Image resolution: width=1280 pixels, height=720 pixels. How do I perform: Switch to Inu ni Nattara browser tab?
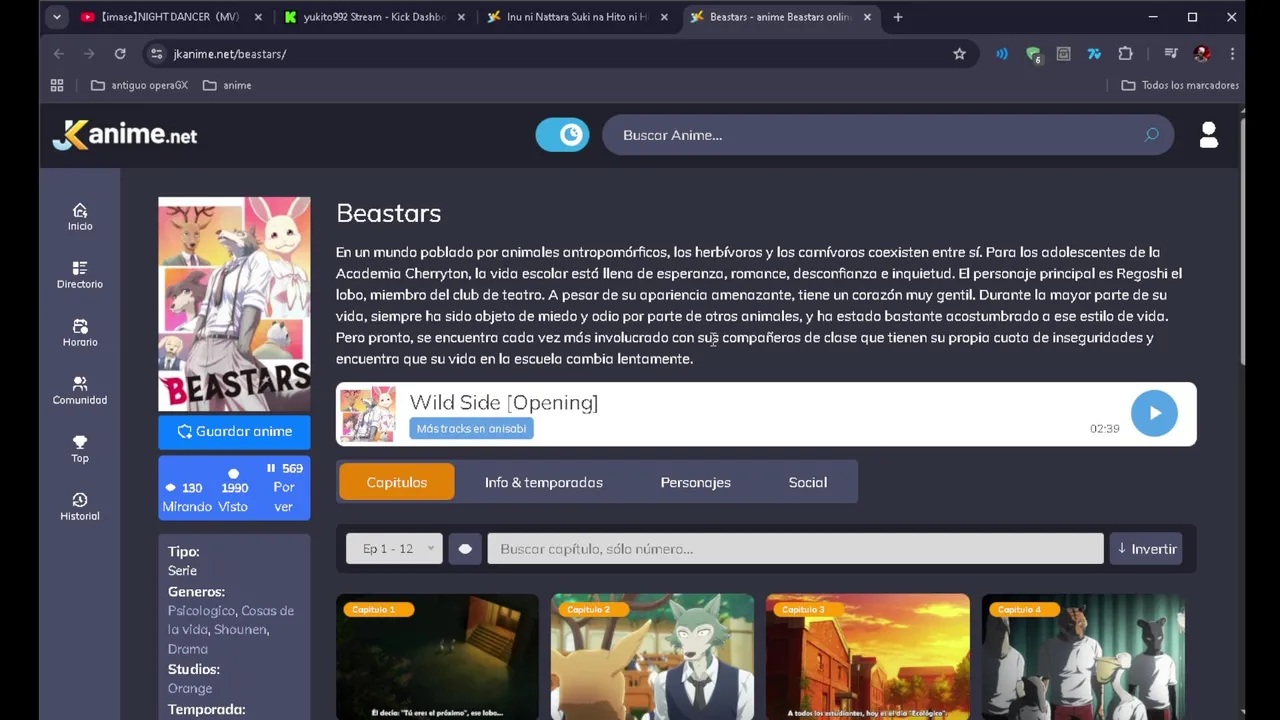[577, 17]
